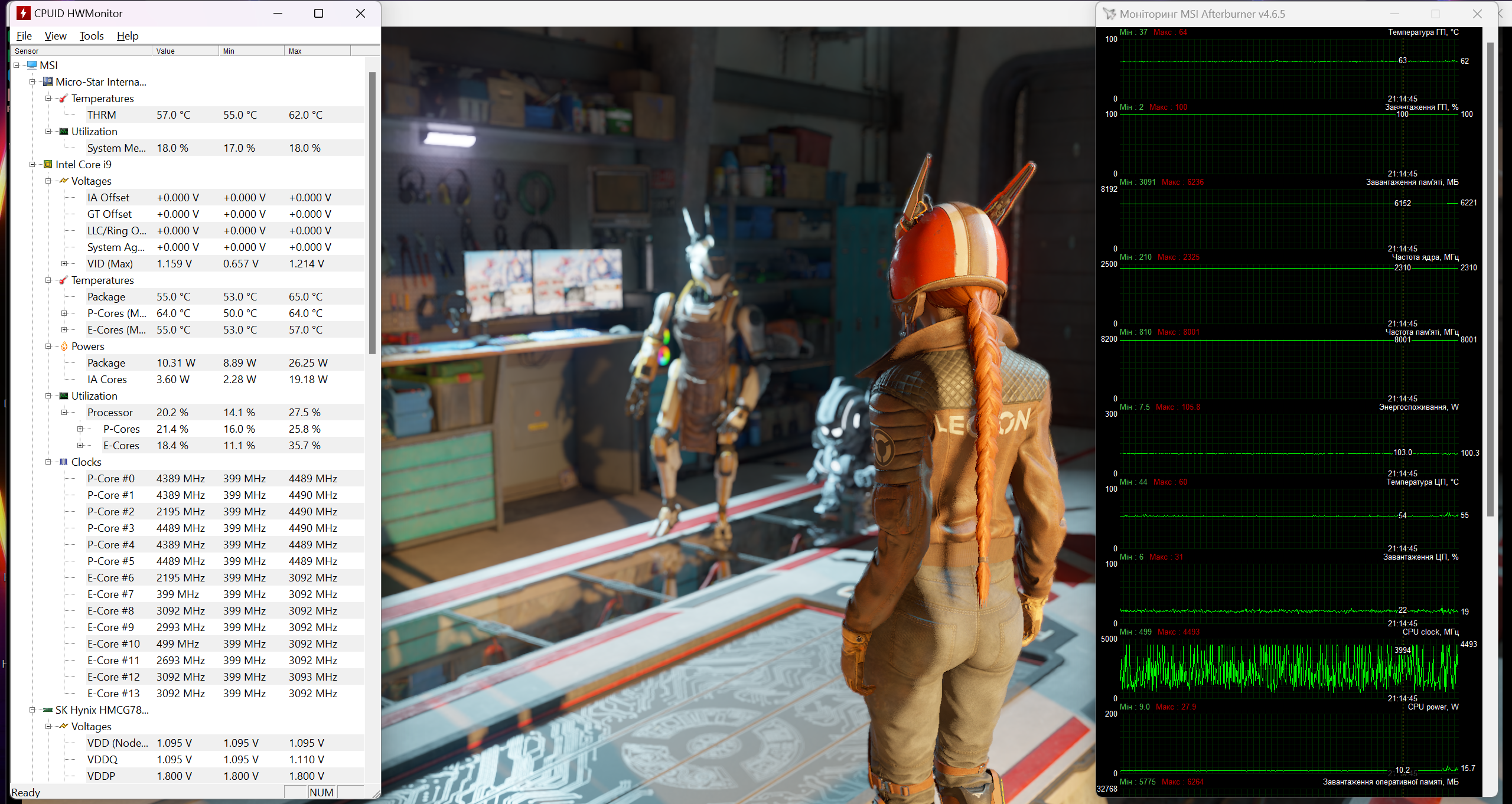
Task: Collapse the Clocks tree section
Action: click(48, 462)
